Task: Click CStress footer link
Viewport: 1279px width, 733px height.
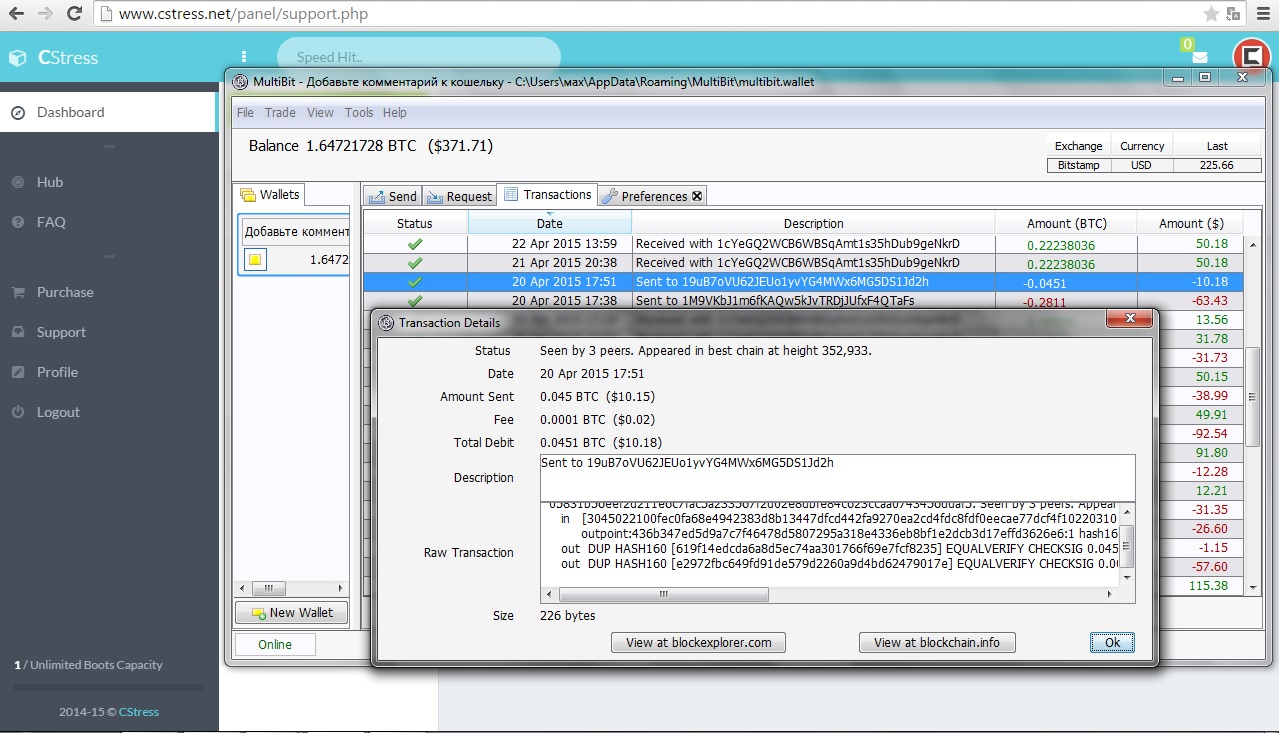Action: [139, 712]
